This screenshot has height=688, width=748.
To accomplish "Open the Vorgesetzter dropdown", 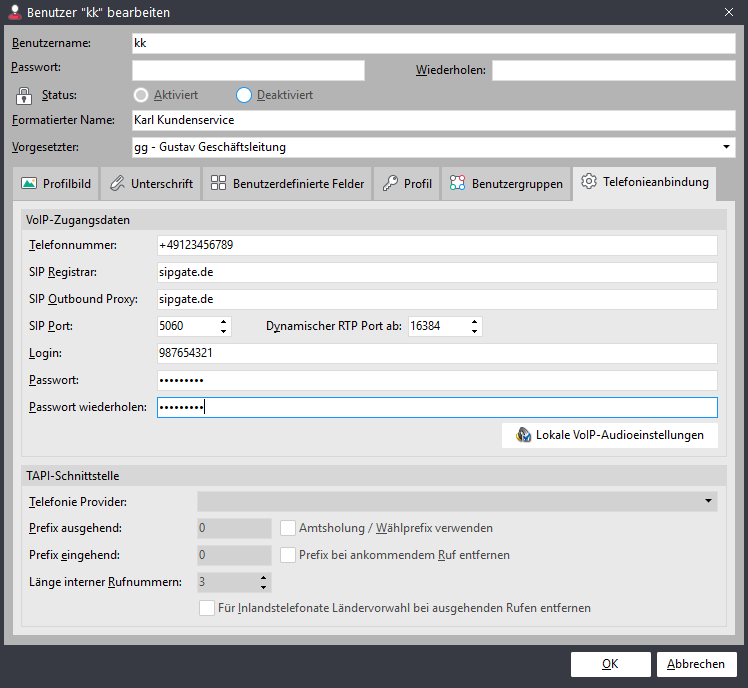I will [x=726, y=147].
